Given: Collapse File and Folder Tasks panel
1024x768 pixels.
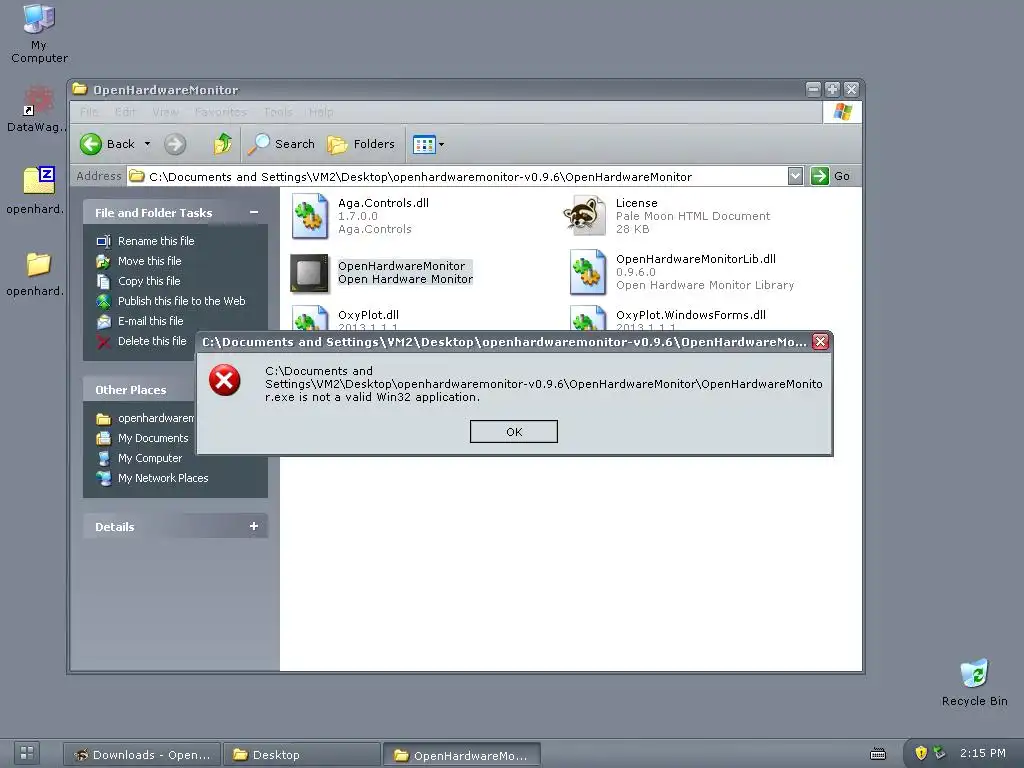Looking at the screenshot, I should pyautogui.click(x=253, y=212).
